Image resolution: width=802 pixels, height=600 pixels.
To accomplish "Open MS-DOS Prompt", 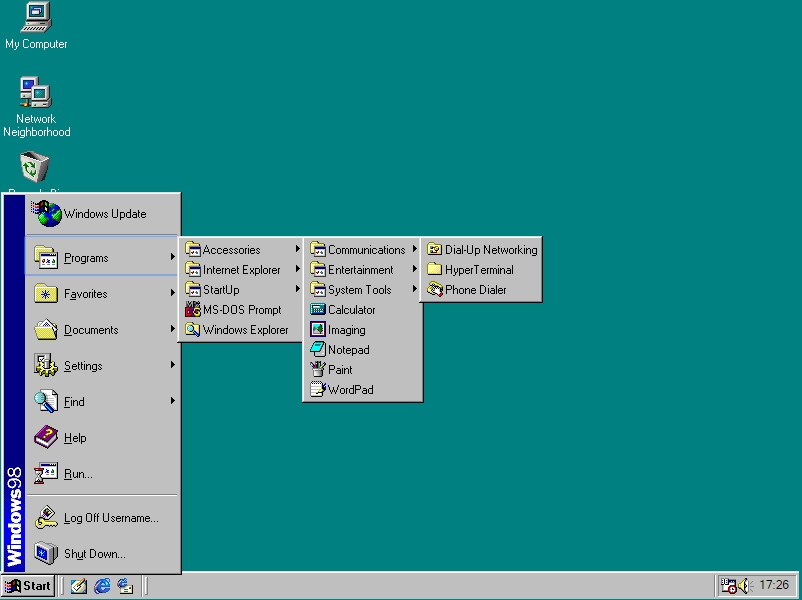I will [240, 309].
